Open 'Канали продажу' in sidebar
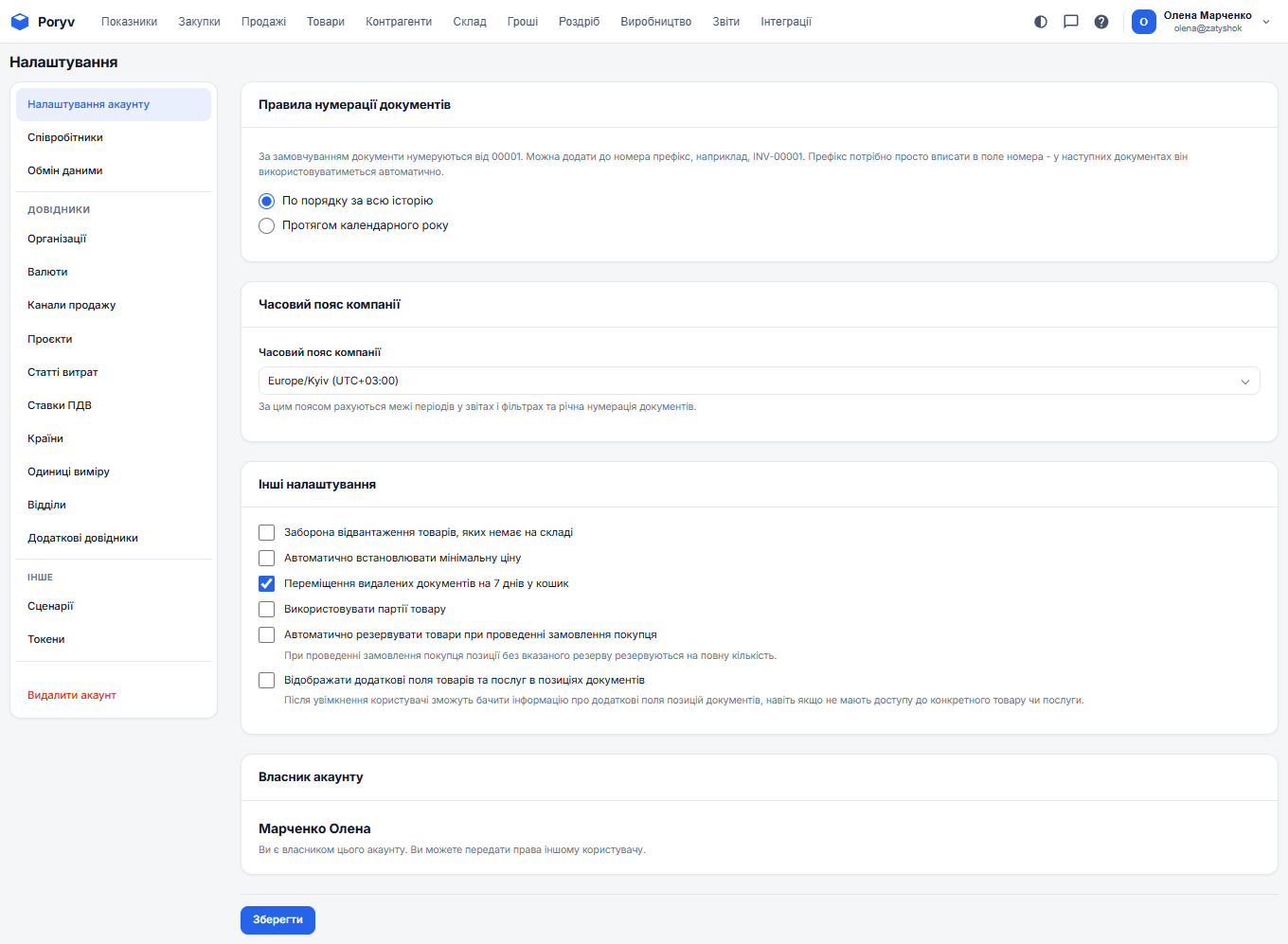1288x944 pixels. click(114, 305)
